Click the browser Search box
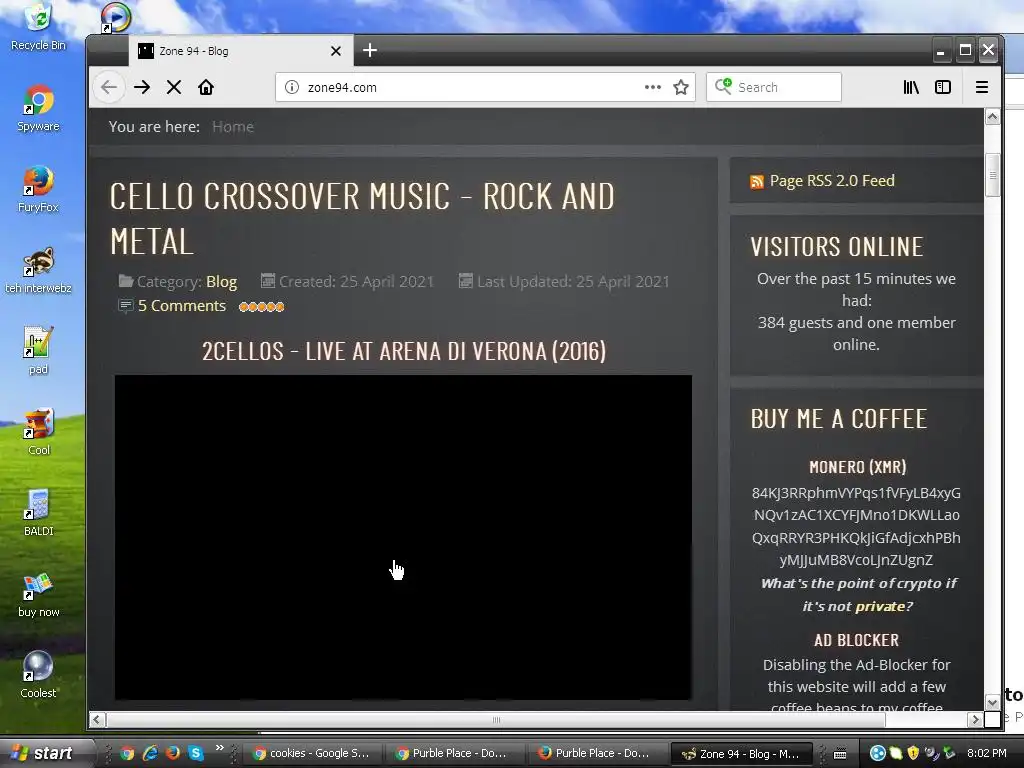This screenshot has width=1024, height=768. coord(774,88)
